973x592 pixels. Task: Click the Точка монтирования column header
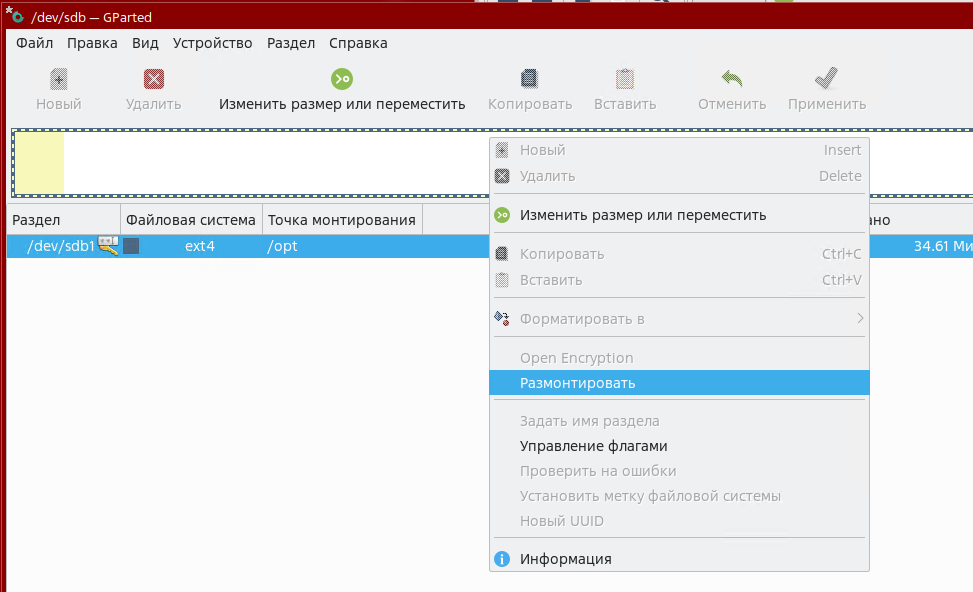click(x=342, y=220)
